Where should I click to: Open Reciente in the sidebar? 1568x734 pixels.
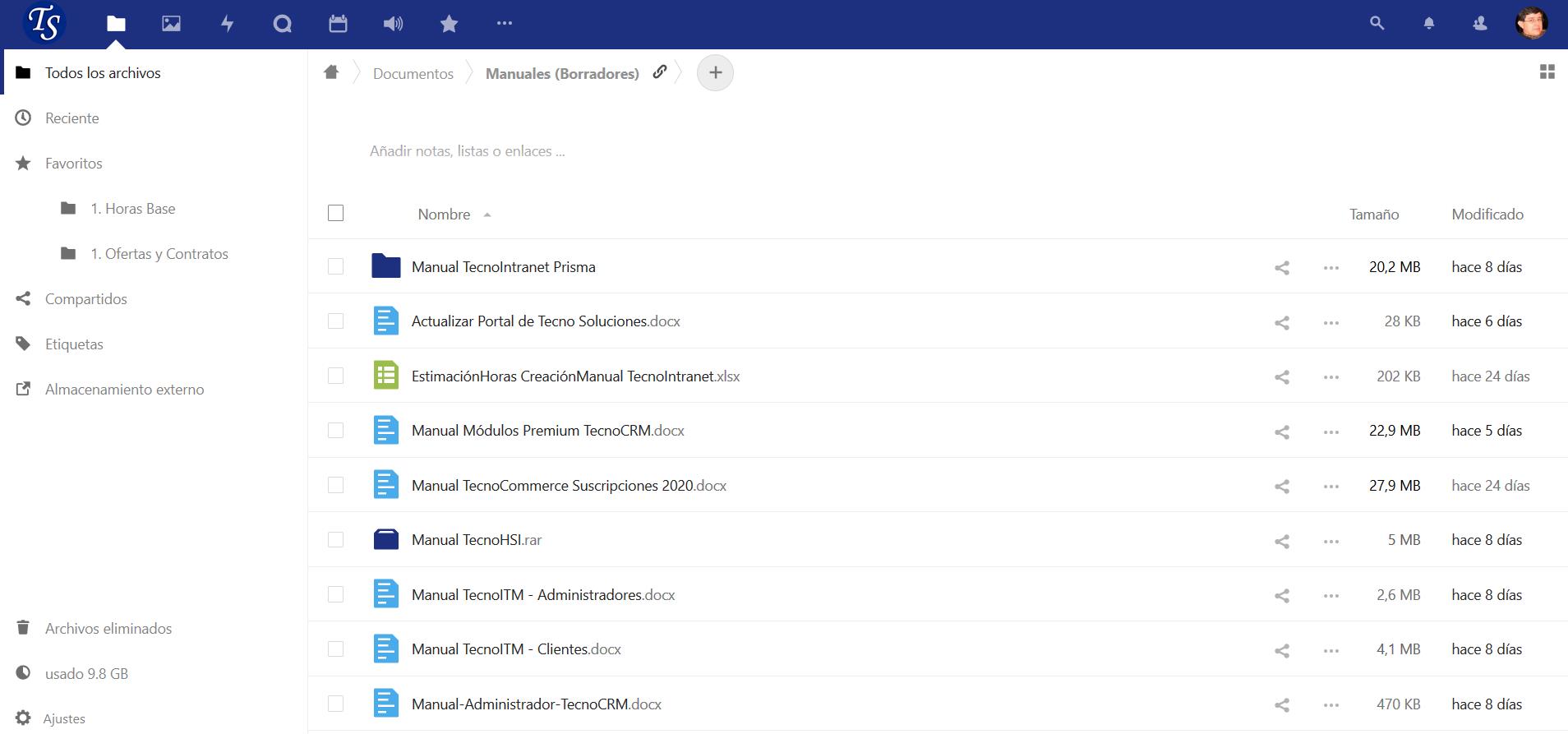(x=71, y=118)
